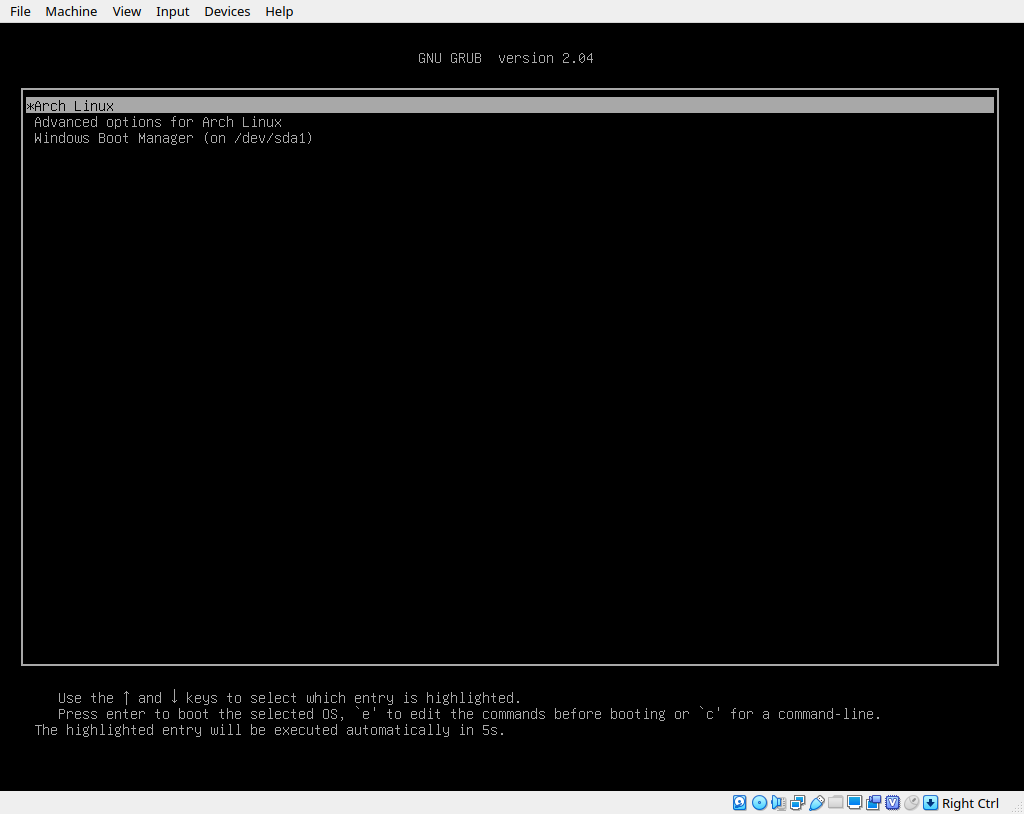Select Advanced options for Arch Linux
This screenshot has height=814, width=1024.
(x=158, y=122)
